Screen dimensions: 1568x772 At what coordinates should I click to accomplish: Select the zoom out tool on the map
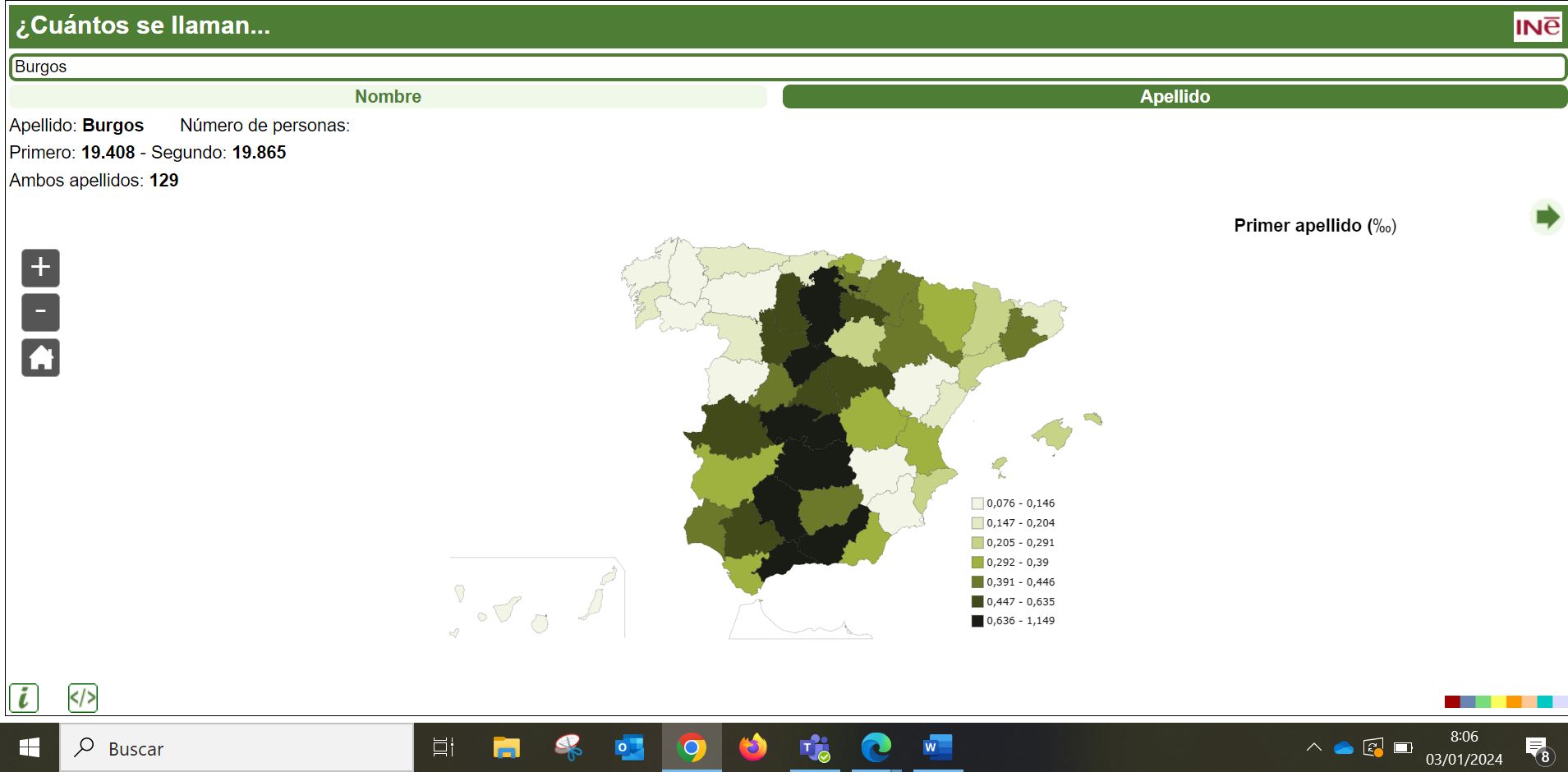coord(39,312)
